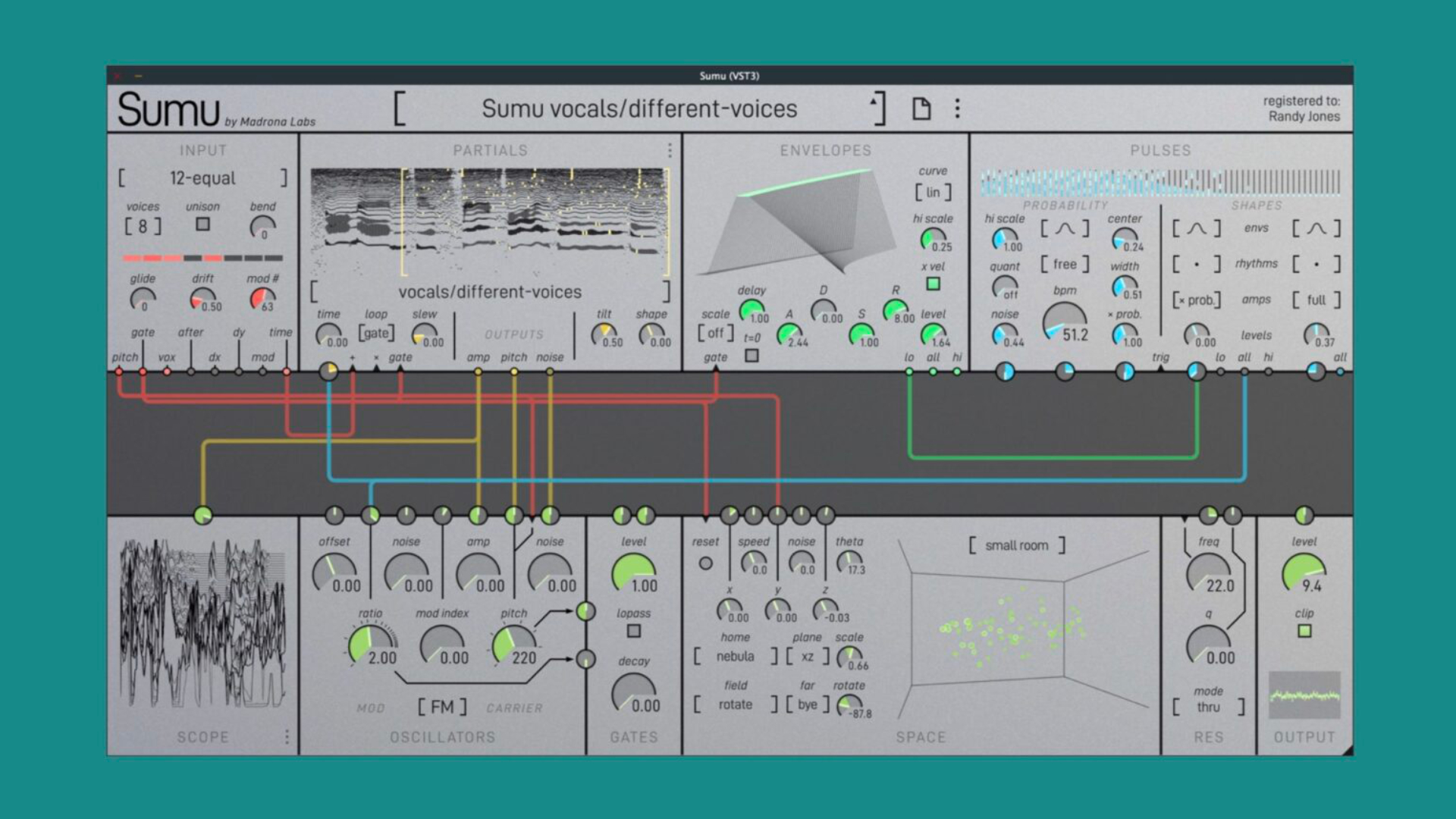Open the three-dot menu beside the patch name
This screenshot has height=819, width=1456.
pos(957,108)
